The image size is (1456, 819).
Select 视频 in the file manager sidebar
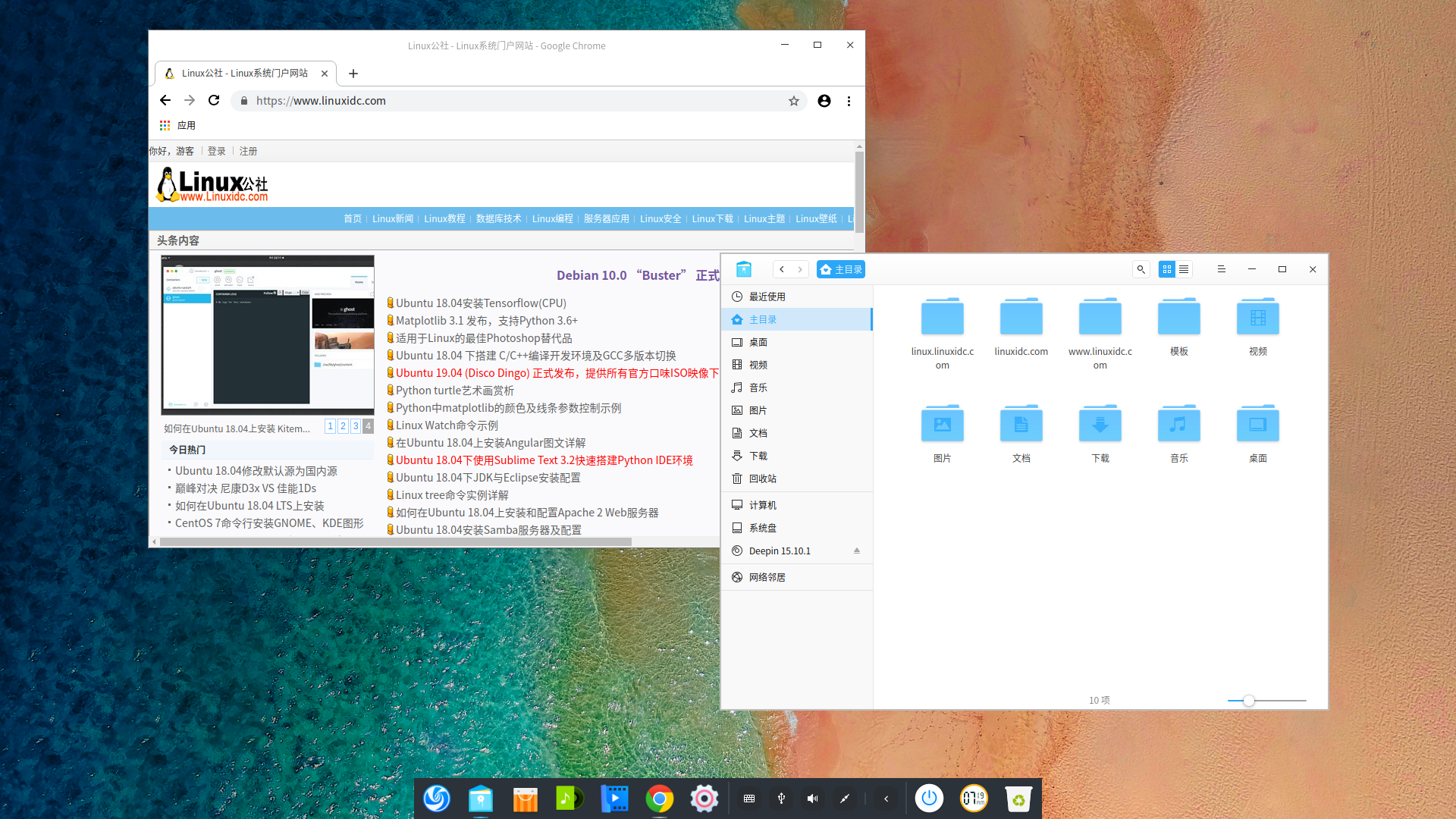796,365
